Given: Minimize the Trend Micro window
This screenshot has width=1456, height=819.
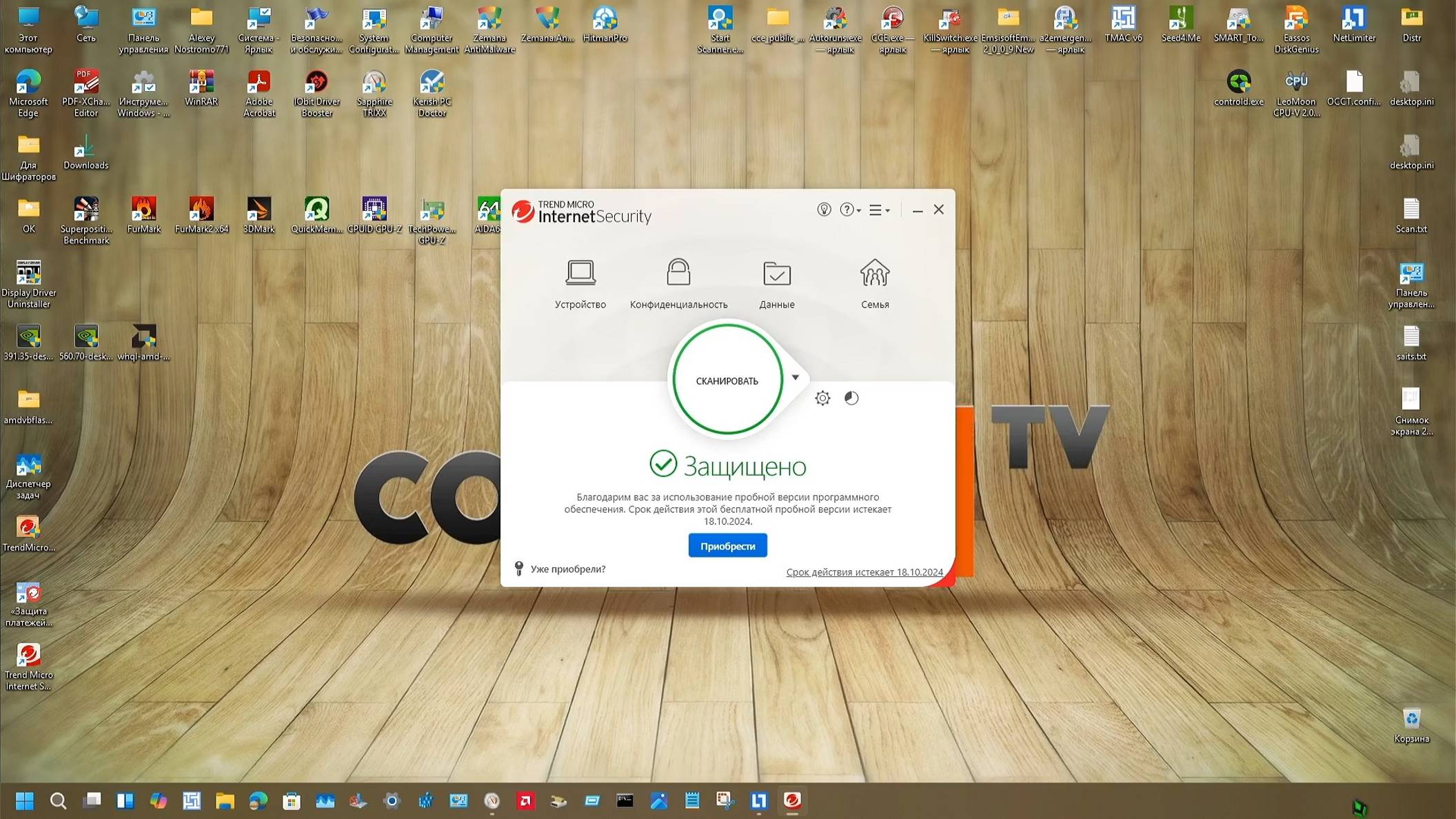Looking at the screenshot, I should click(917, 210).
